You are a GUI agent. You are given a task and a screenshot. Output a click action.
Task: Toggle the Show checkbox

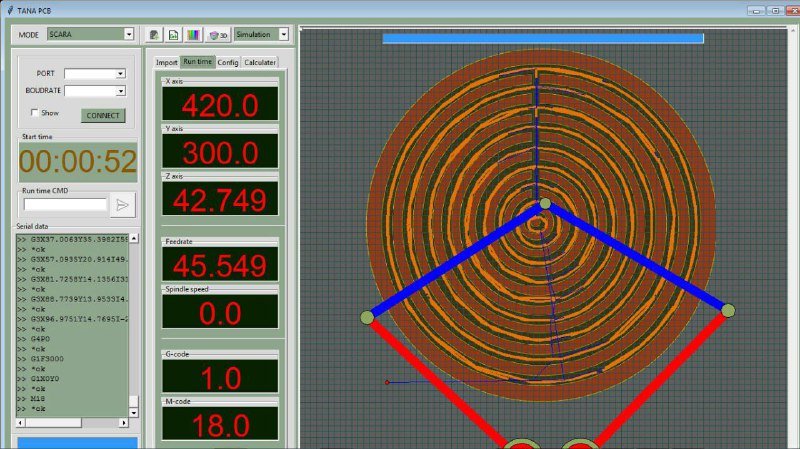35,112
